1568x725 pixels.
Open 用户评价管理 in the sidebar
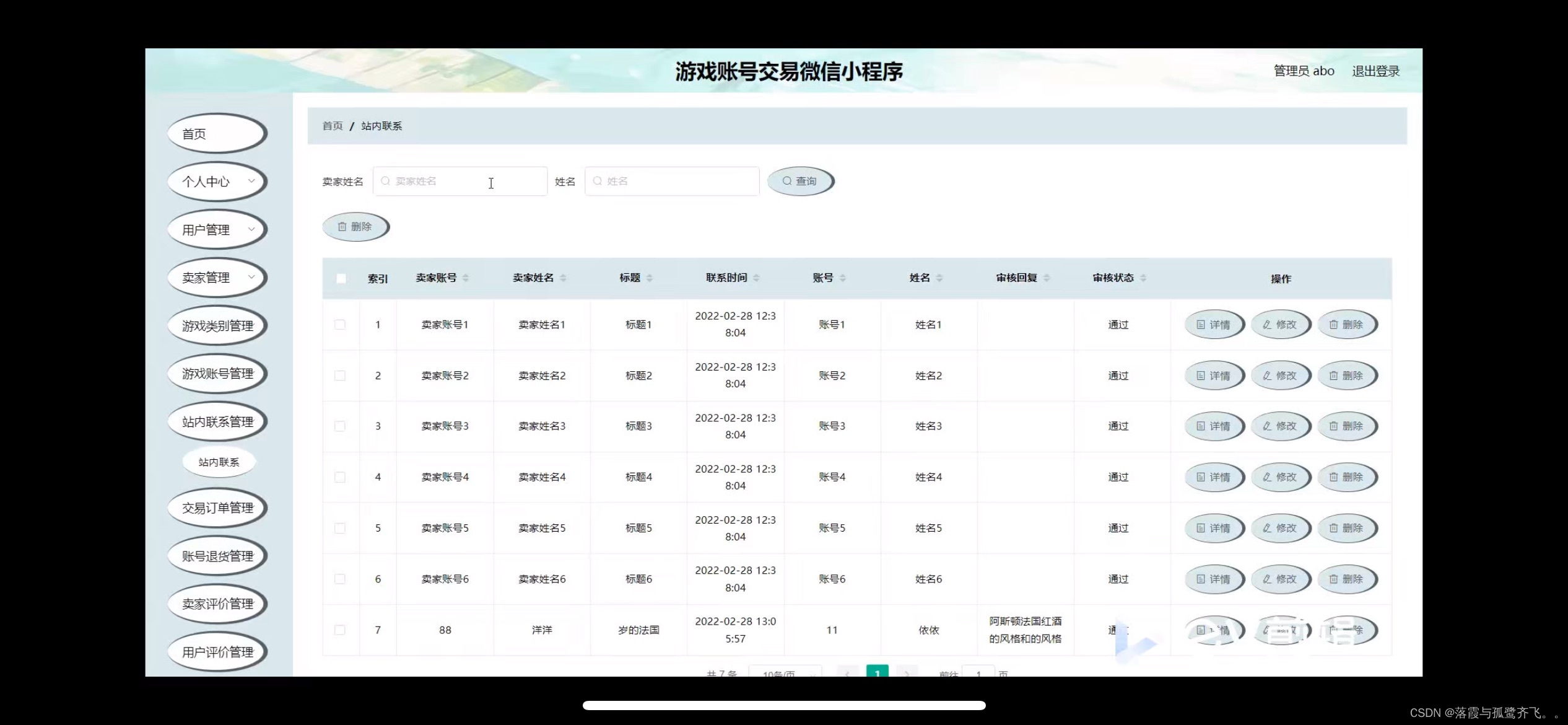coord(217,652)
